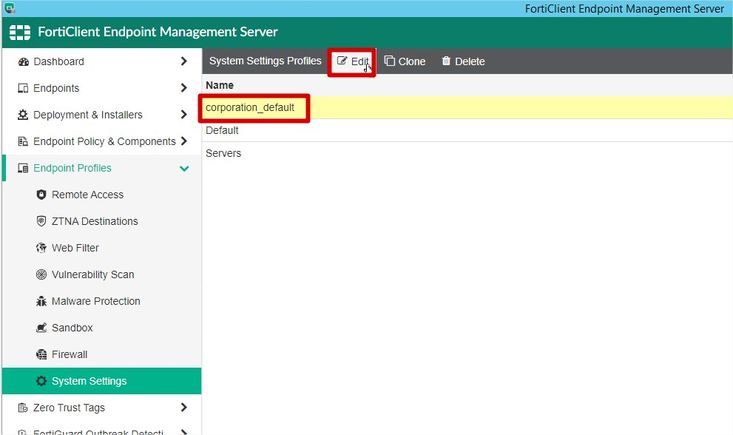Go to Firewall profiles
733x435 pixels.
point(70,355)
